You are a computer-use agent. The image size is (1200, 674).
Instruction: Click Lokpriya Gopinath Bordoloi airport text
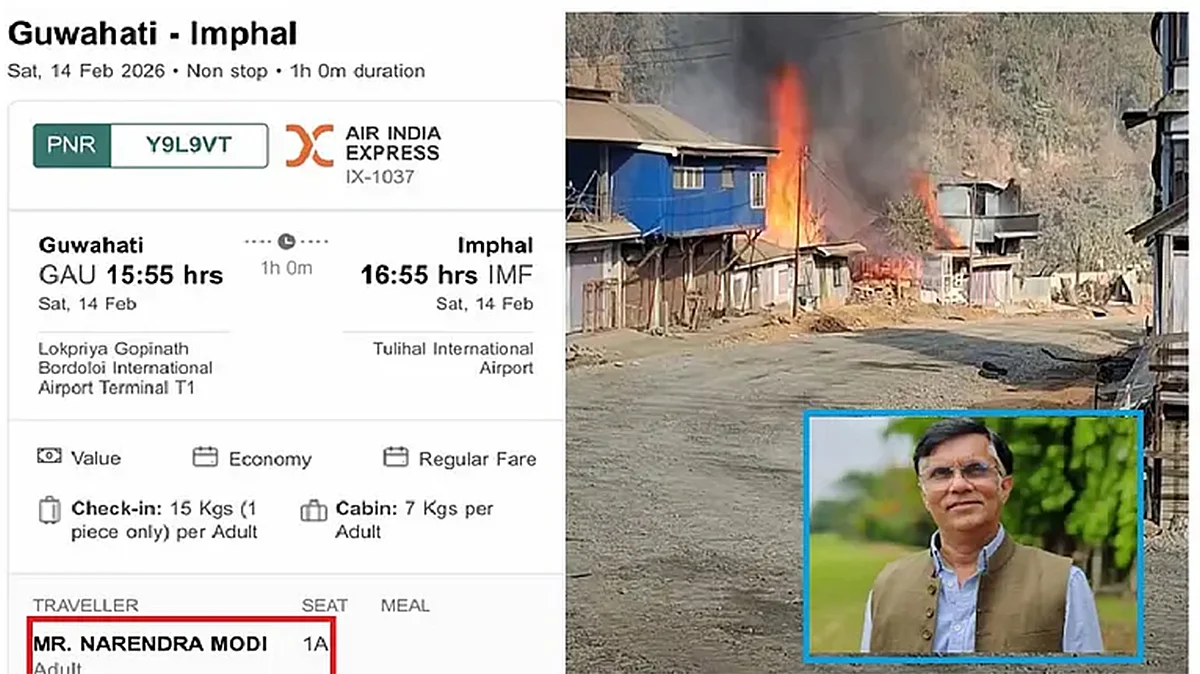tap(126, 368)
